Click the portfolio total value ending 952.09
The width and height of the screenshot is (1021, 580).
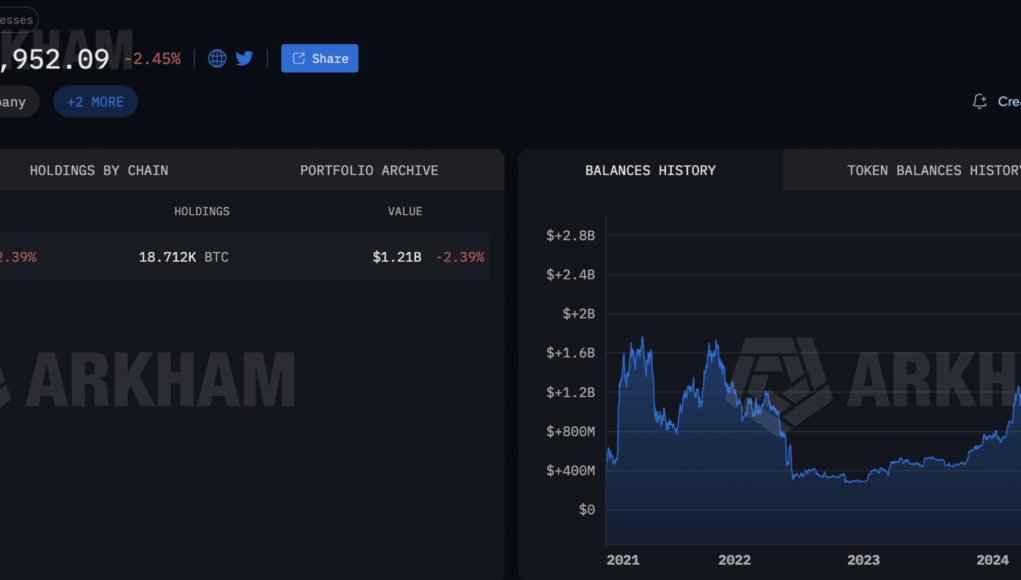coord(55,59)
